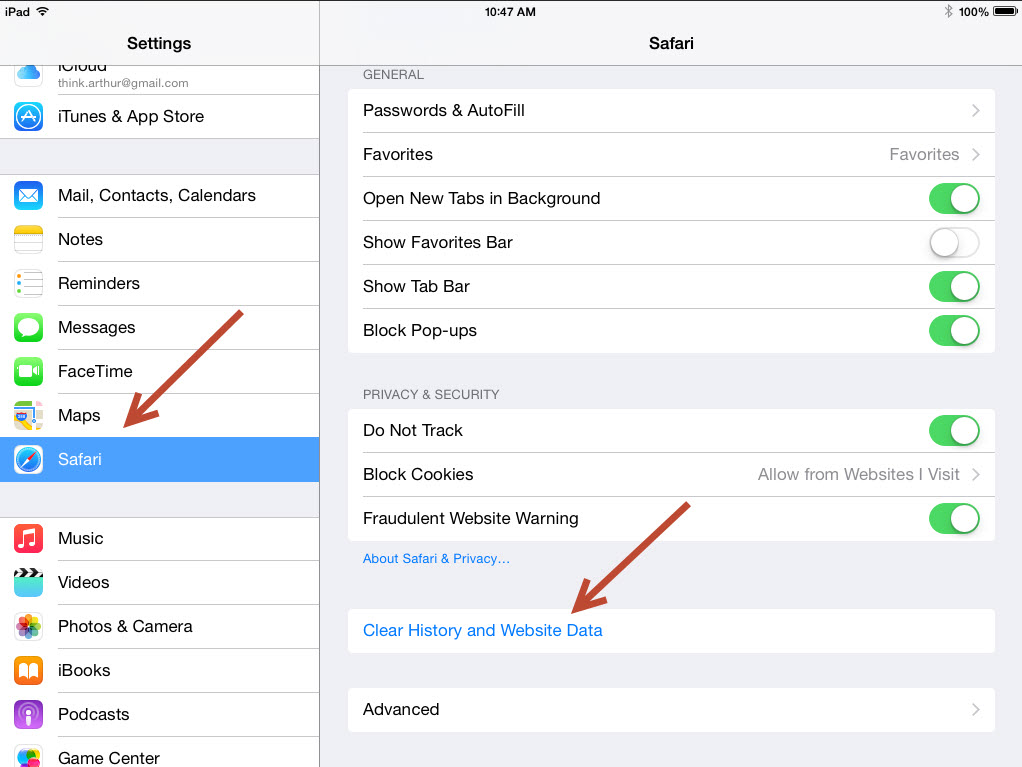
Task: Open FaceTime settings
Action: 96,371
